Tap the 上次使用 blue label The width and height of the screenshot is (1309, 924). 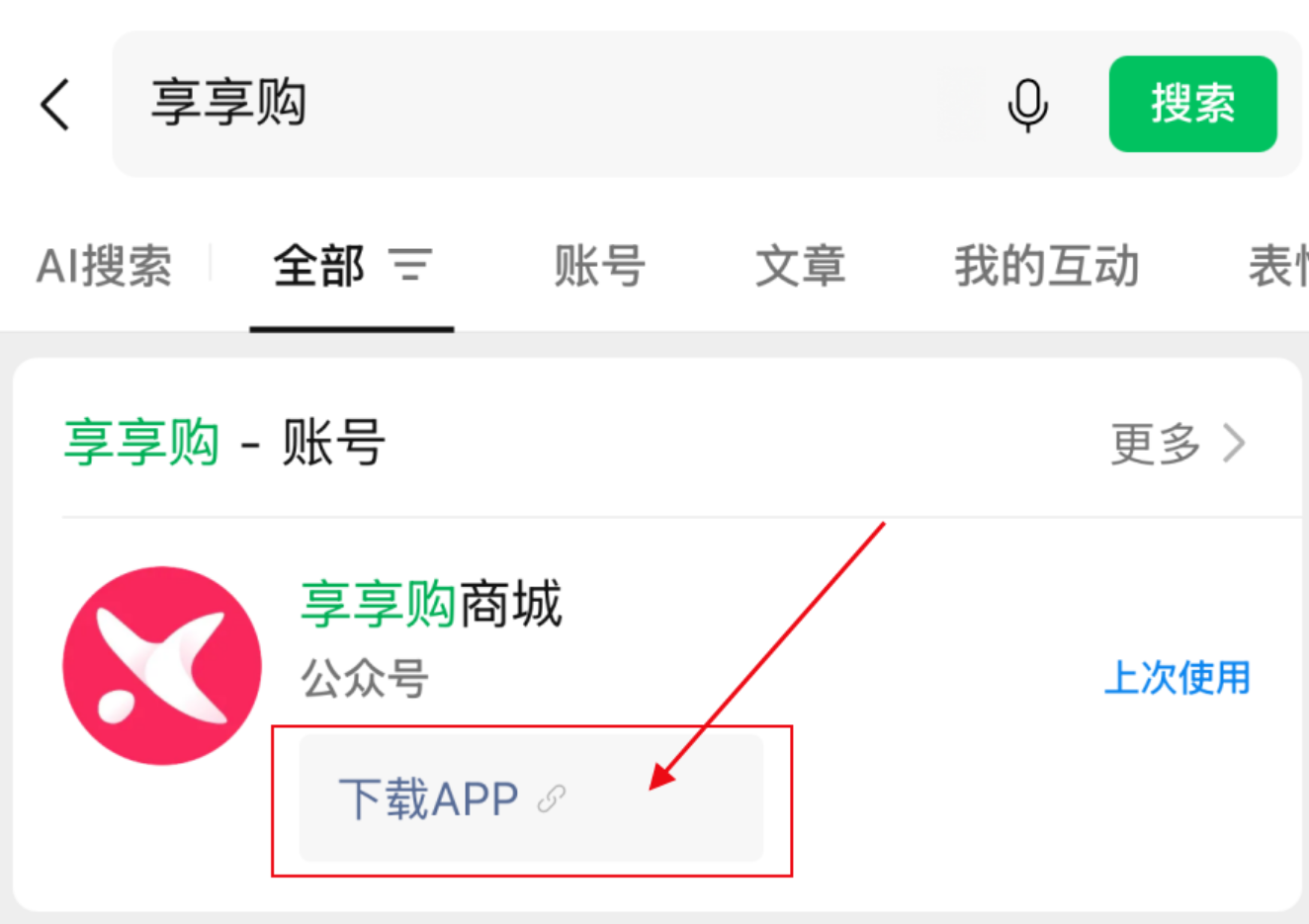click(1177, 678)
